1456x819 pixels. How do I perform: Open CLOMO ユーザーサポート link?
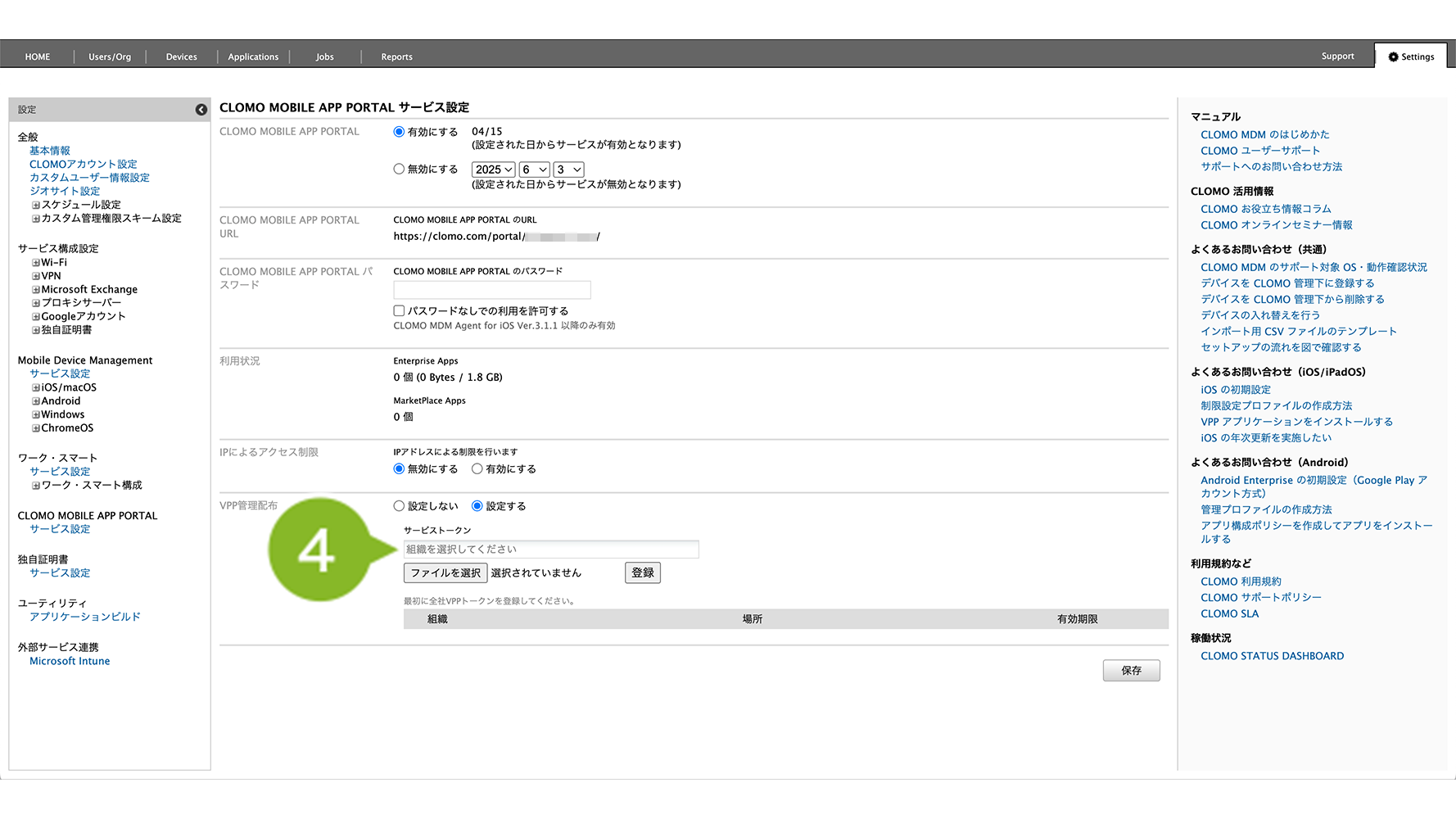(x=1260, y=151)
